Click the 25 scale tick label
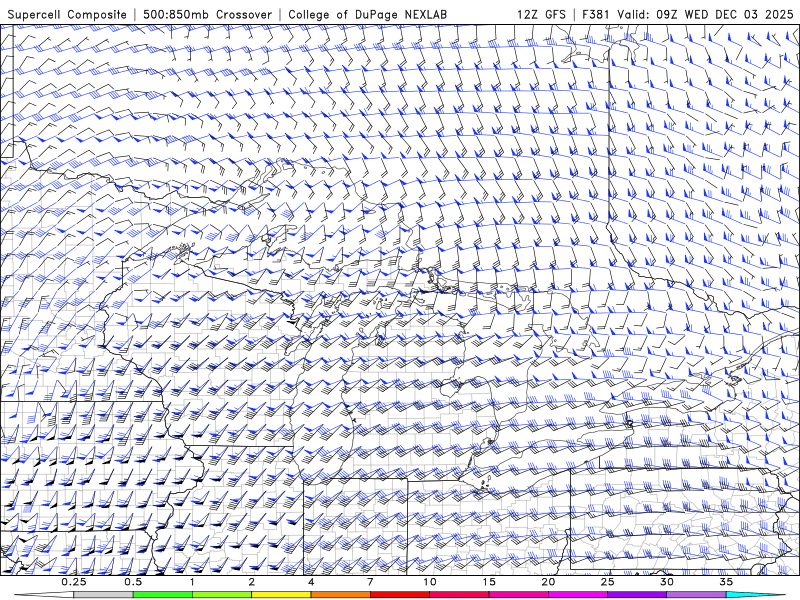This screenshot has height=600, width=800. [607, 582]
